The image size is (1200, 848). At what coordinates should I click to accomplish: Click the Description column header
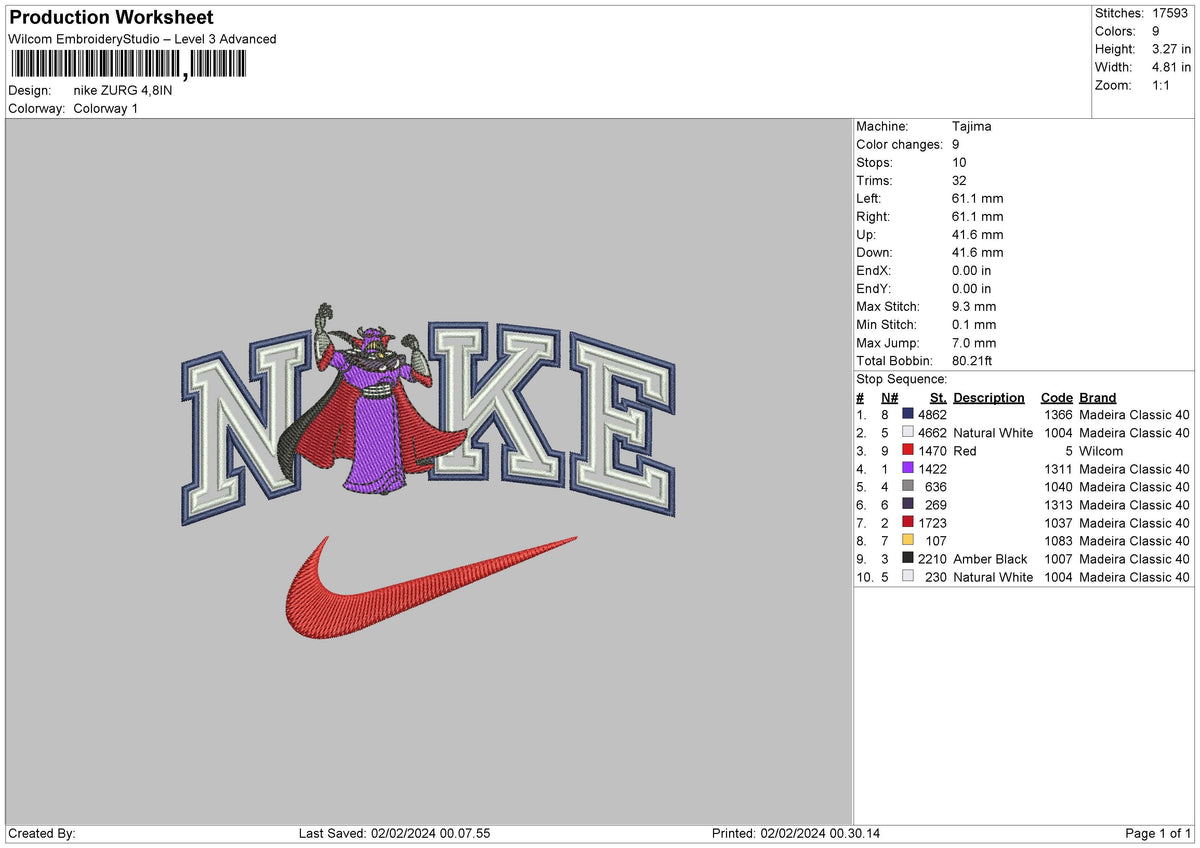(x=989, y=397)
